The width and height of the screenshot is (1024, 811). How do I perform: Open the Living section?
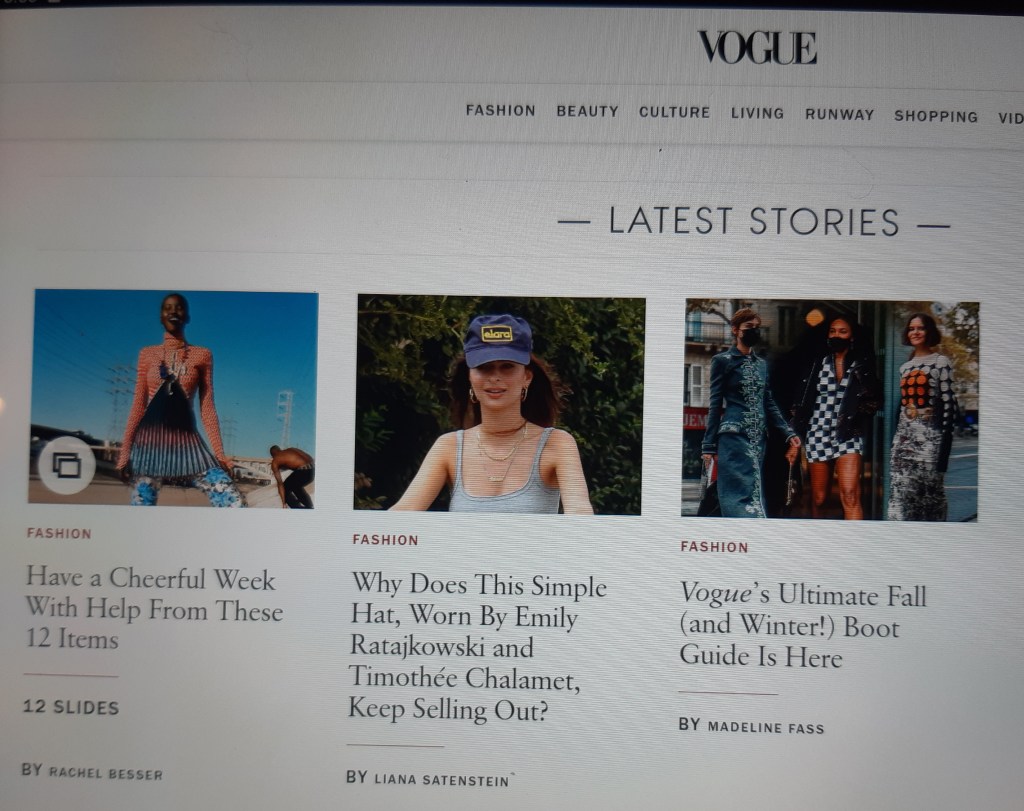(757, 114)
